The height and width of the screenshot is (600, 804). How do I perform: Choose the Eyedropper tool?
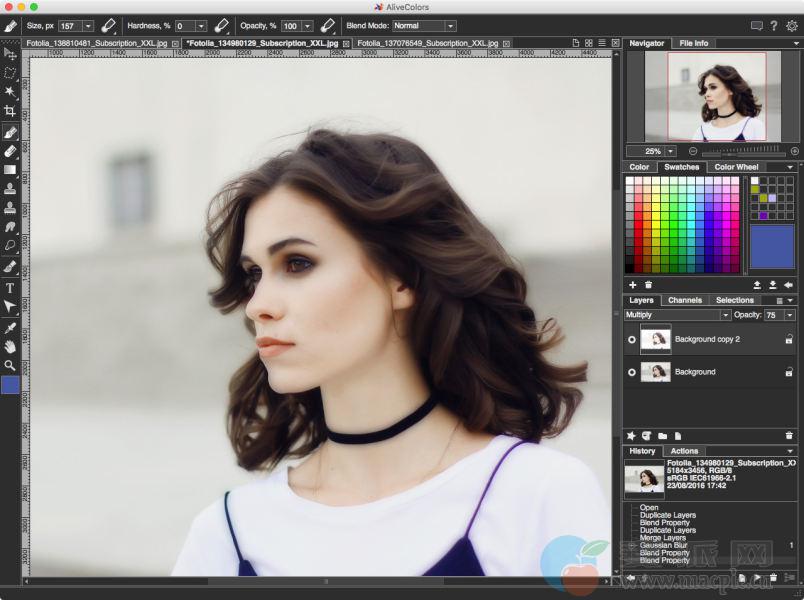(x=10, y=327)
